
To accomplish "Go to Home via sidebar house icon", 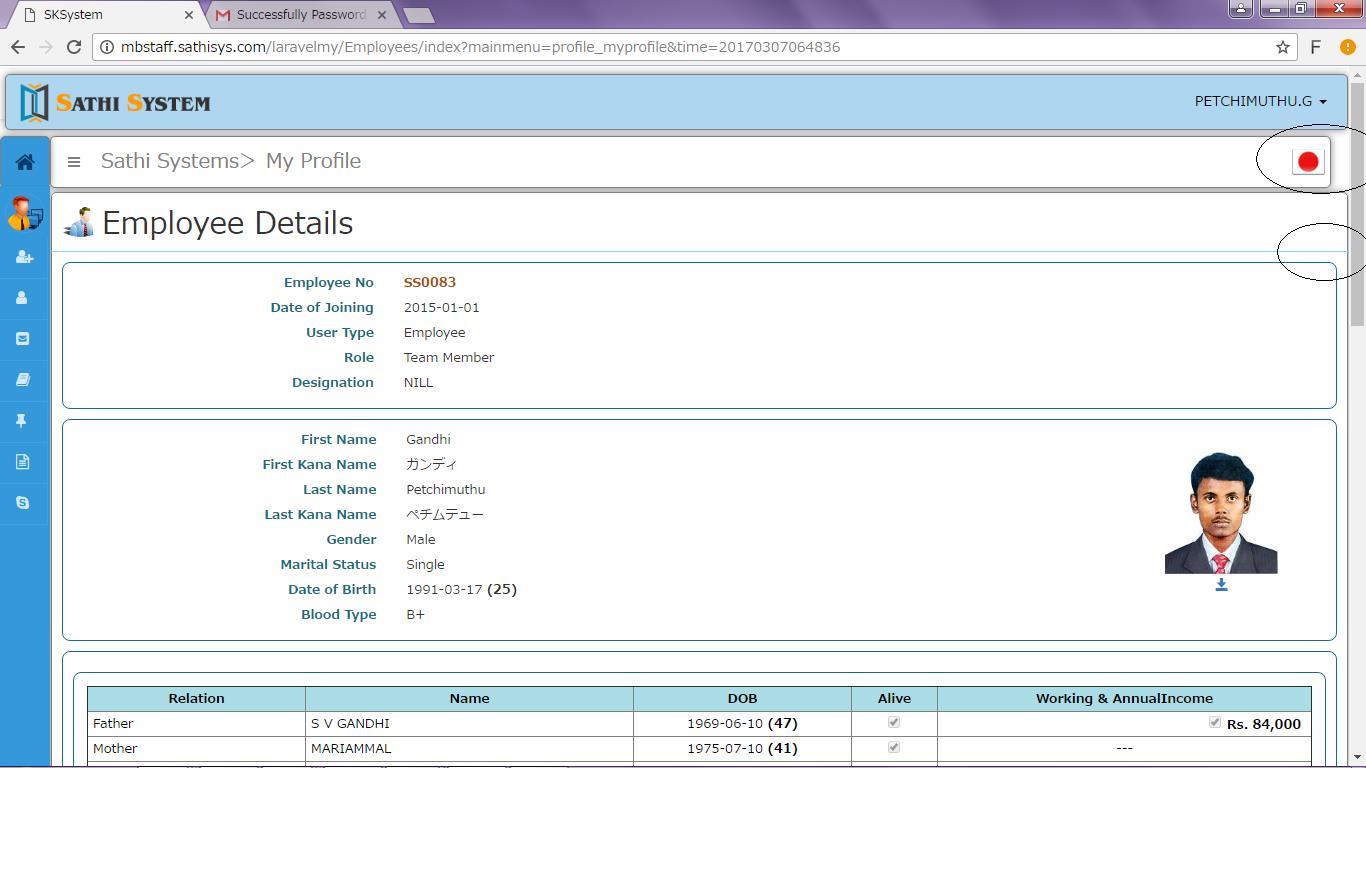I will [25, 162].
